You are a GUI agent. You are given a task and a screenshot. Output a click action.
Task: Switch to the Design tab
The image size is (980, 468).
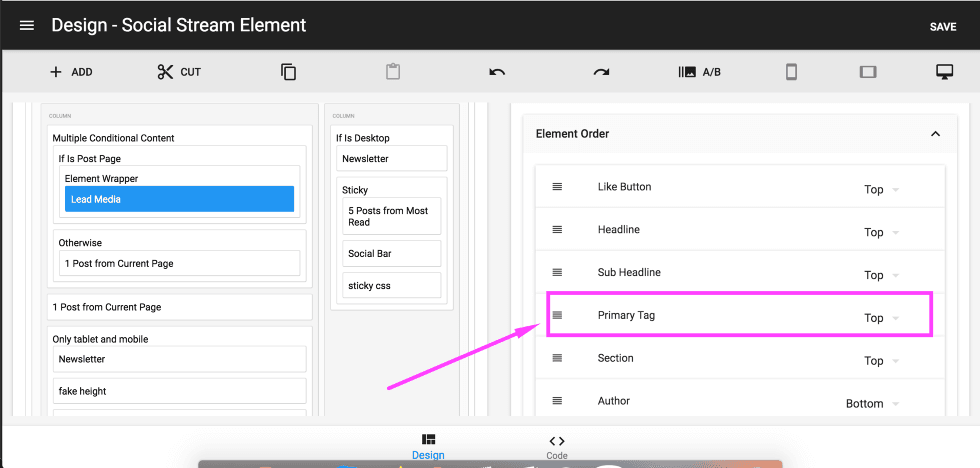tap(428, 446)
